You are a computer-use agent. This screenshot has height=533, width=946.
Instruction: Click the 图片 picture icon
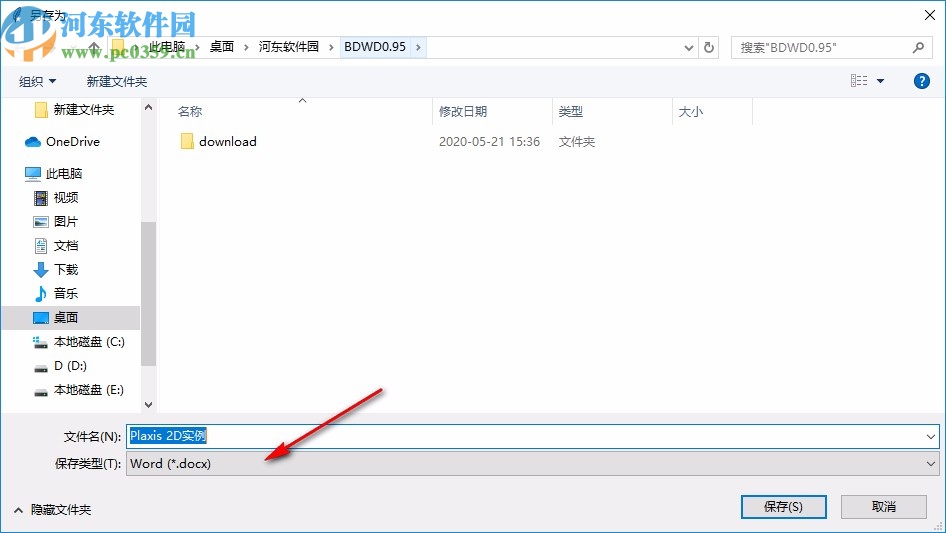click(40, 222)
